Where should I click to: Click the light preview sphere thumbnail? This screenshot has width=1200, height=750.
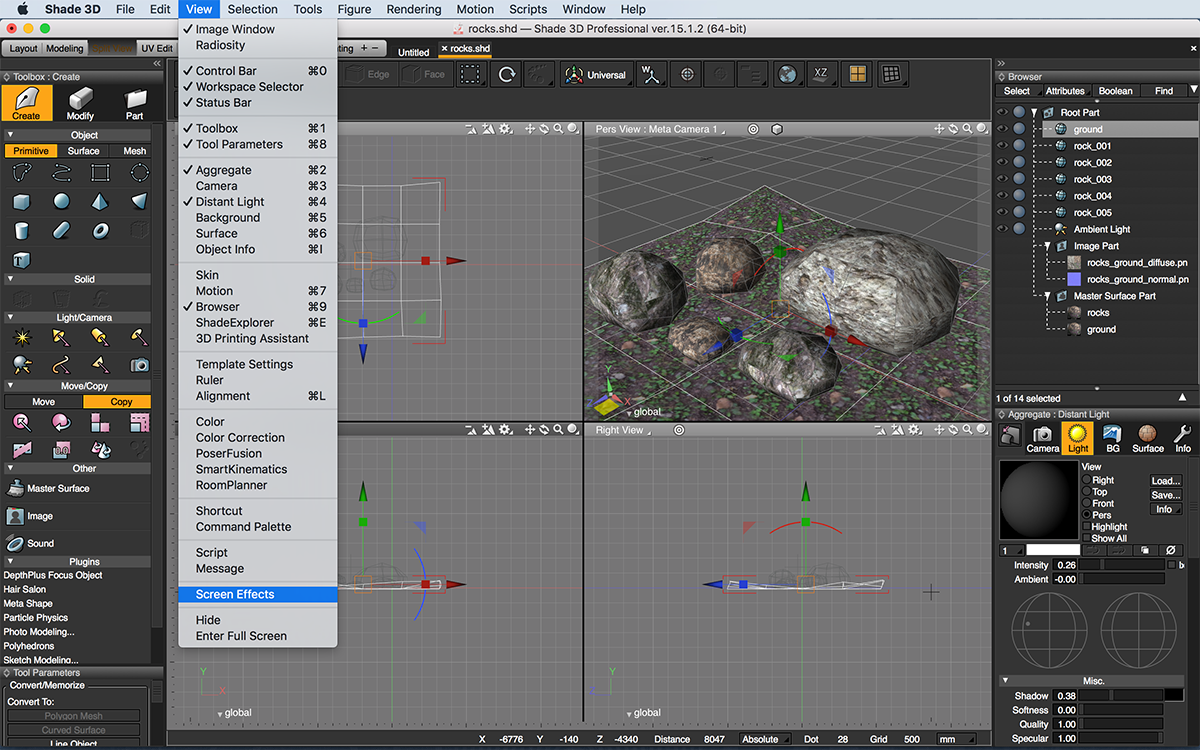click(1039, 500)
